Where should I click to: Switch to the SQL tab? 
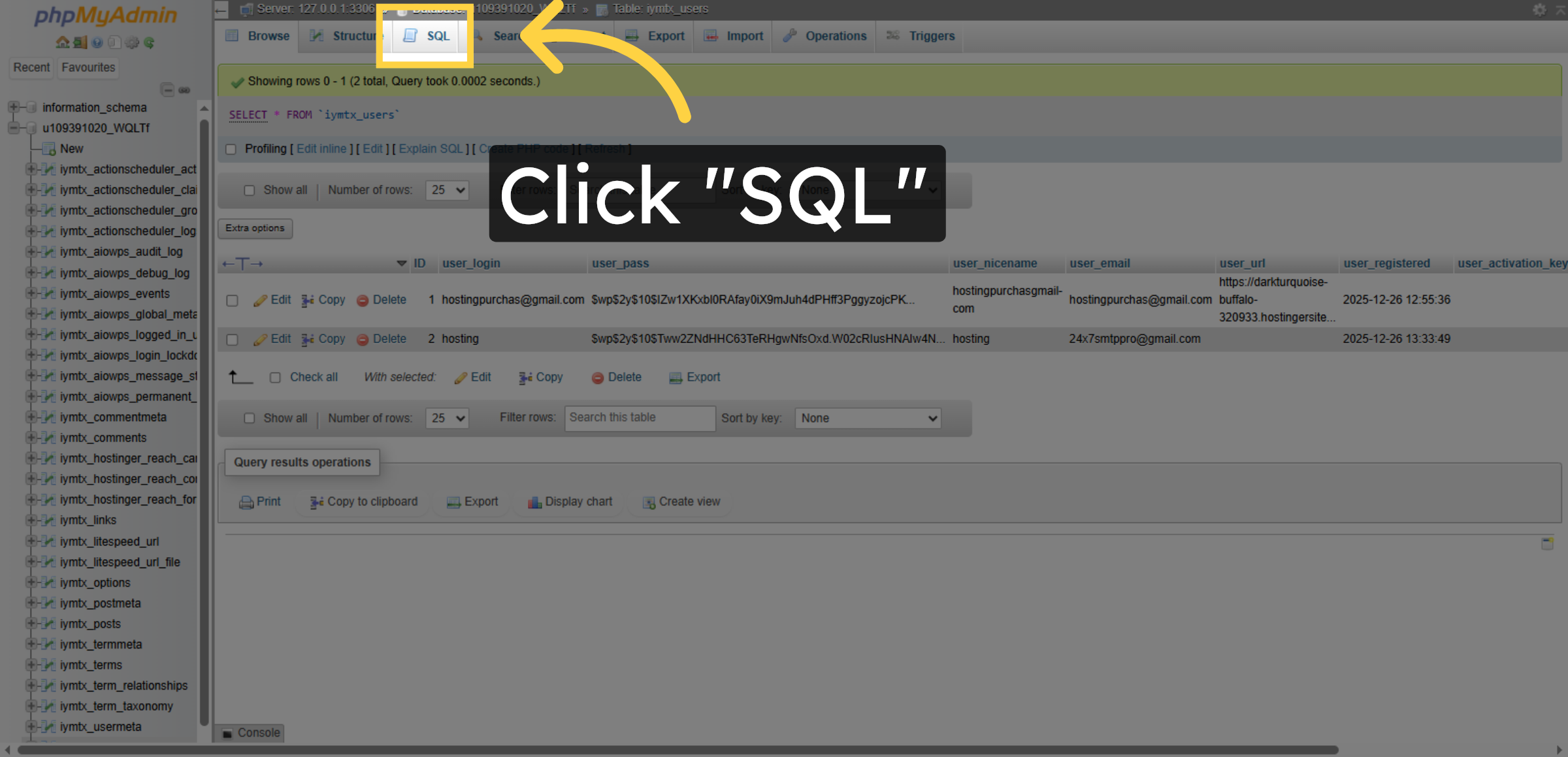[426, 36]
